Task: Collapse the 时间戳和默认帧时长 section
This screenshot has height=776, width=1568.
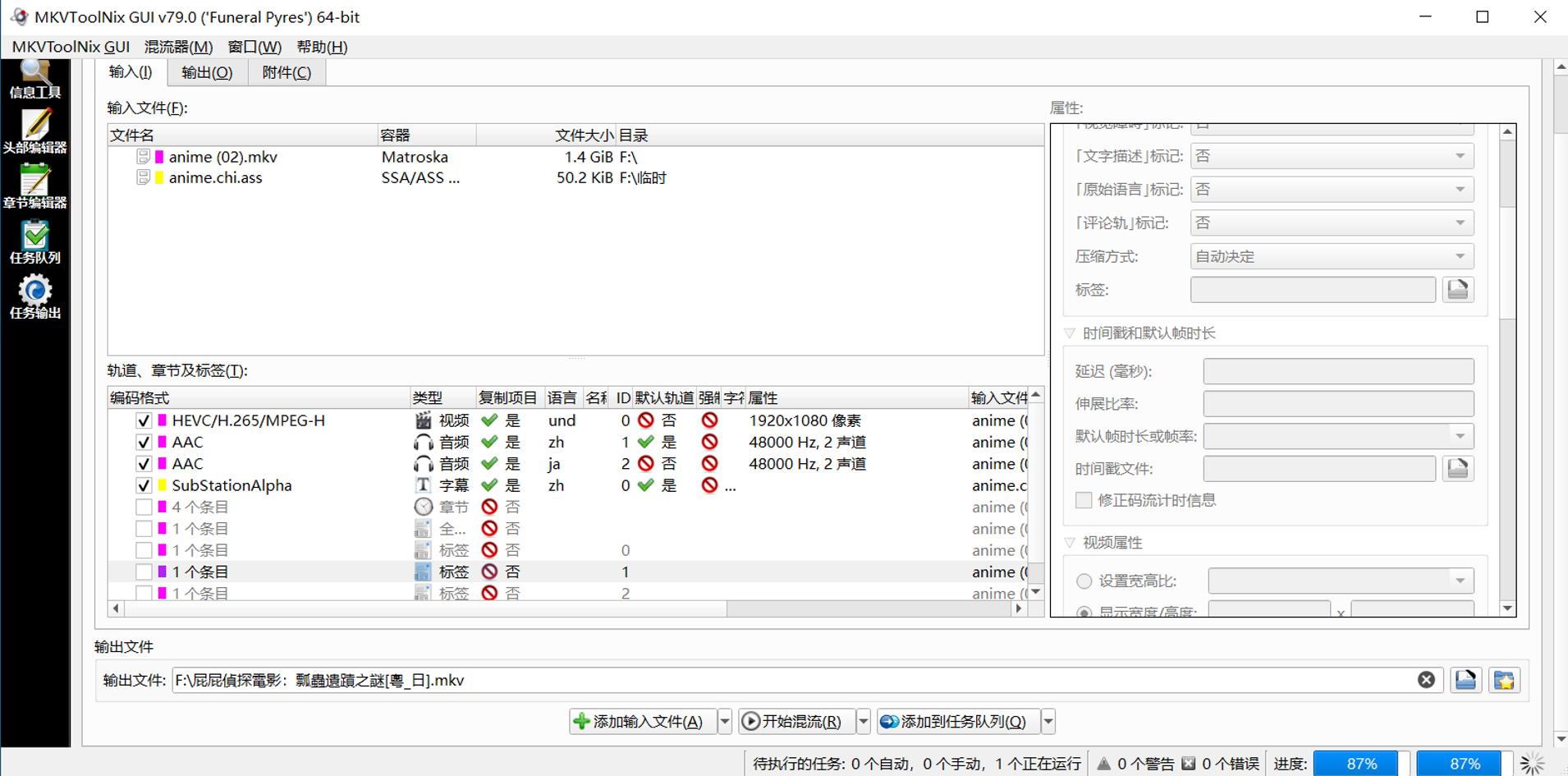Action: (x=1070, y=333)
